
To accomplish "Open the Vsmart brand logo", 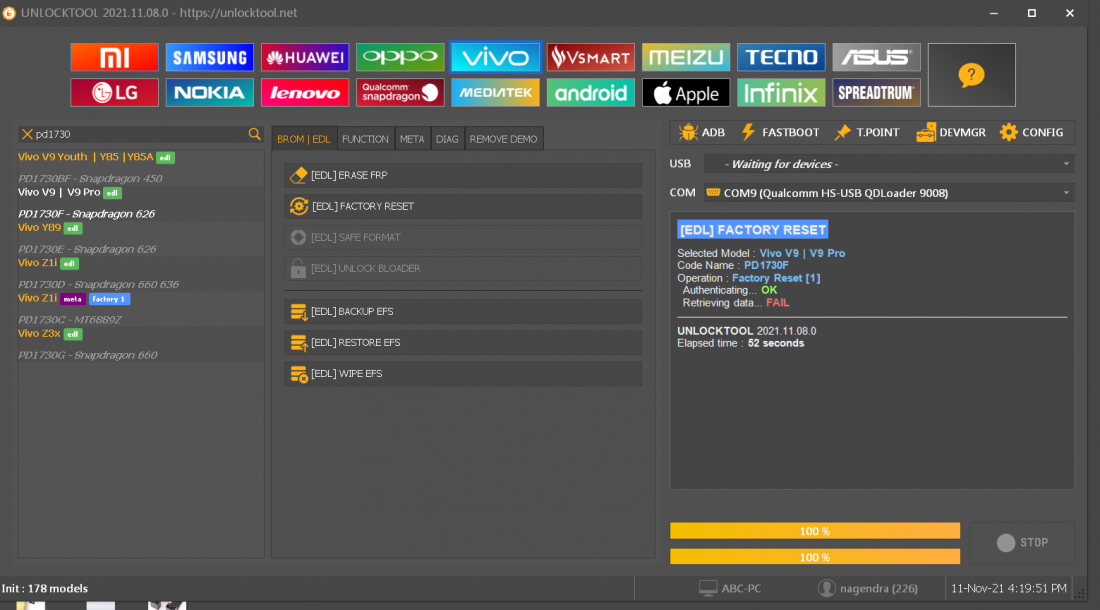I will [591, 57].
